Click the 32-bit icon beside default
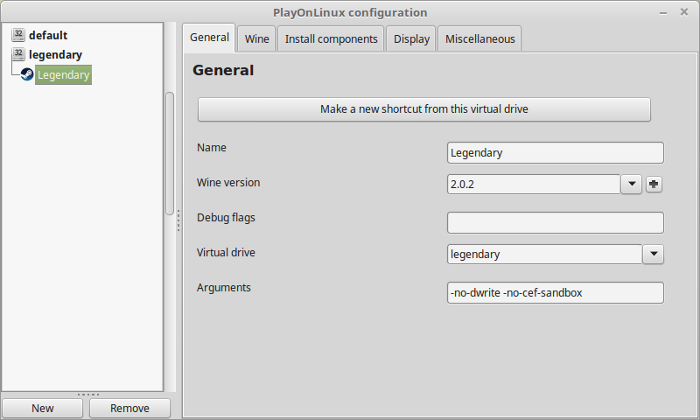 (18, 35)
